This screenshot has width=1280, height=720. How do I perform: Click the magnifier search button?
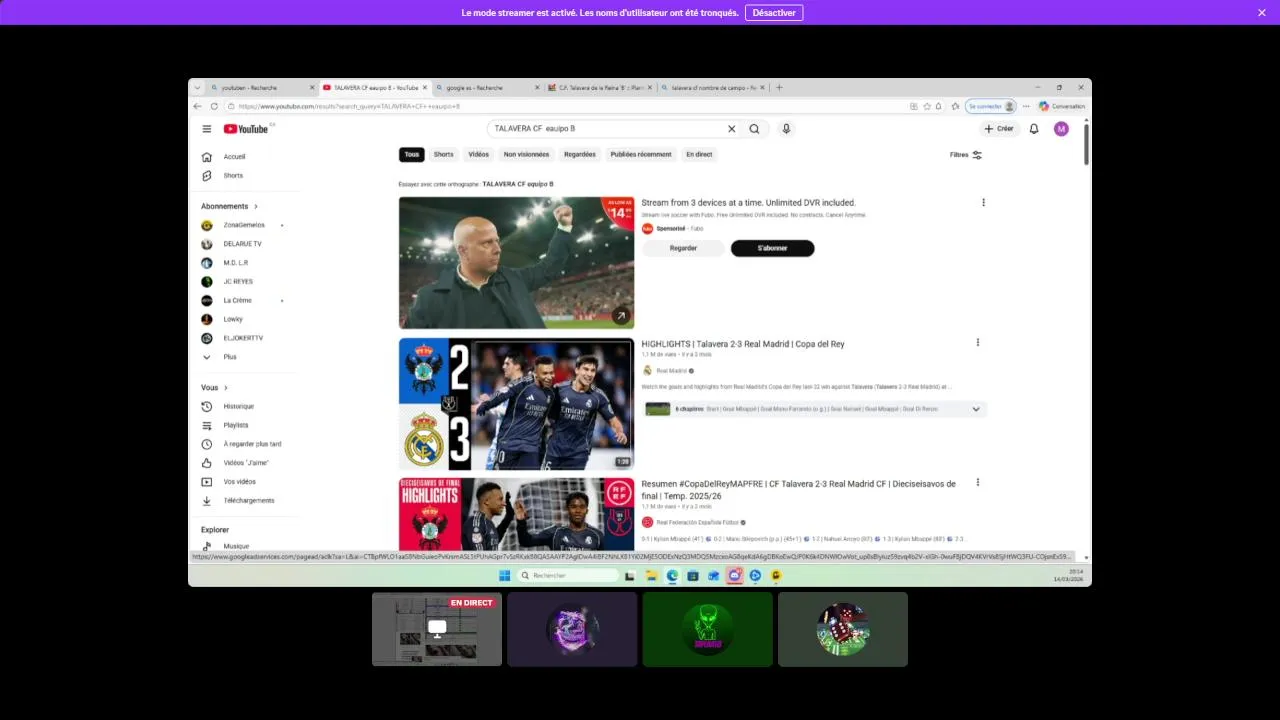755,129
